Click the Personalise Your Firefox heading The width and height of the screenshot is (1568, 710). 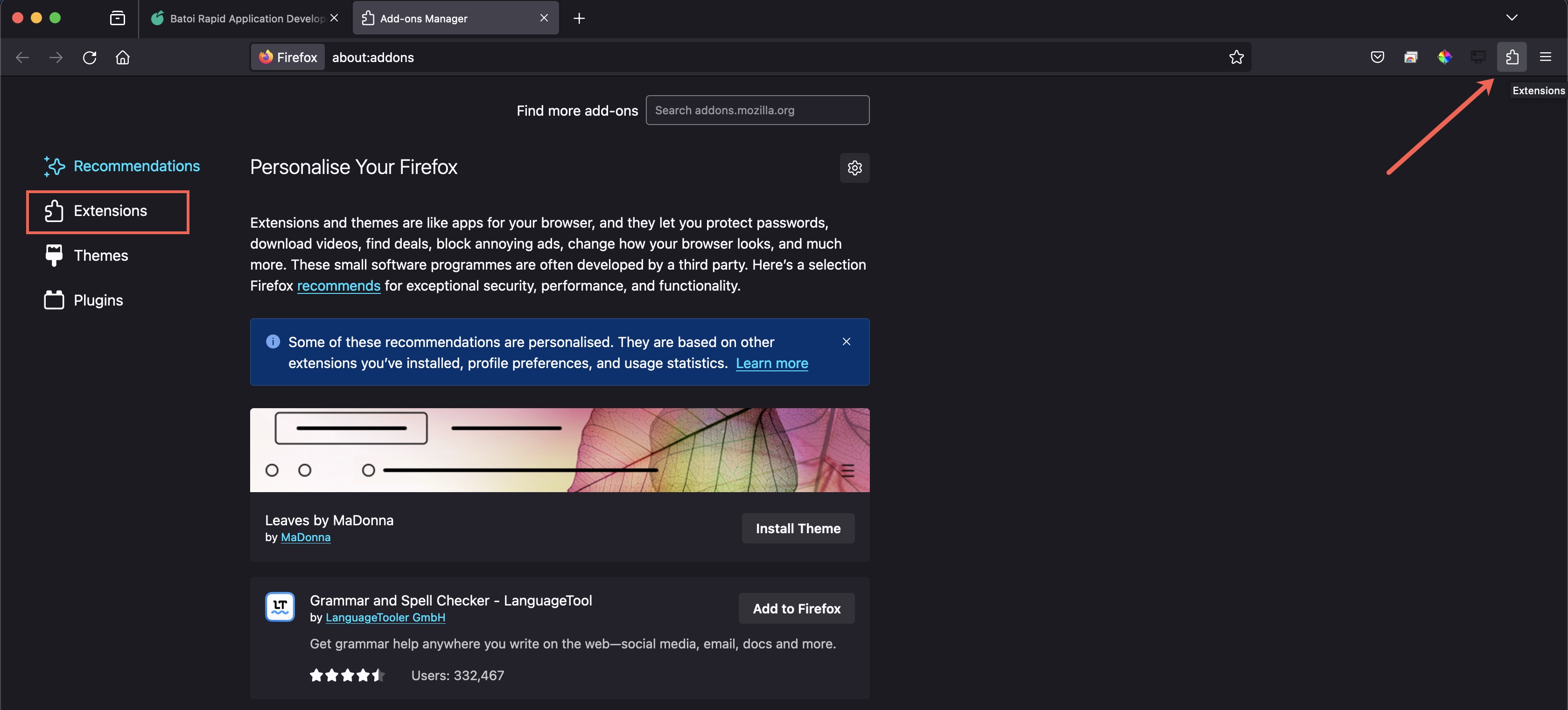(354, 167)
